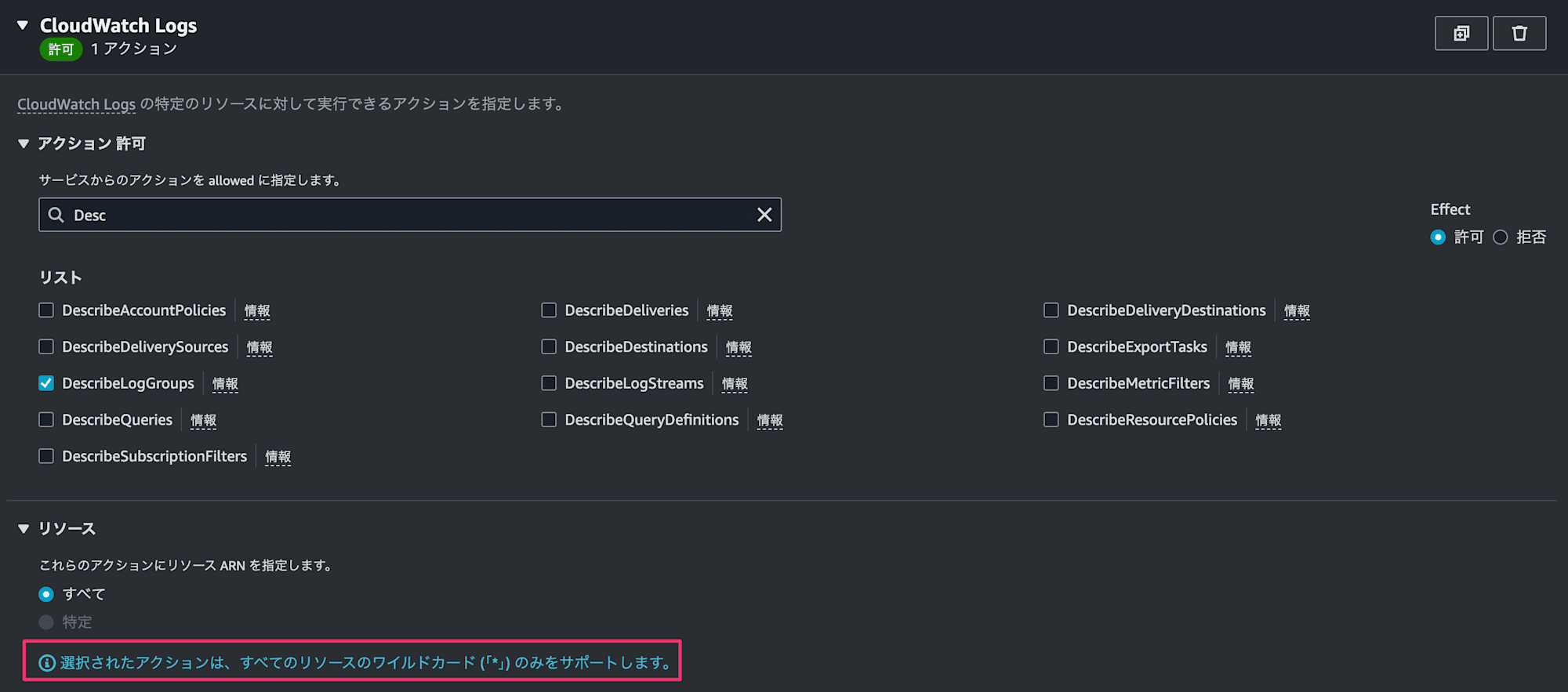Click the duplicate statement icon button
1568x692 pixels.
[x=1461, y=33]
